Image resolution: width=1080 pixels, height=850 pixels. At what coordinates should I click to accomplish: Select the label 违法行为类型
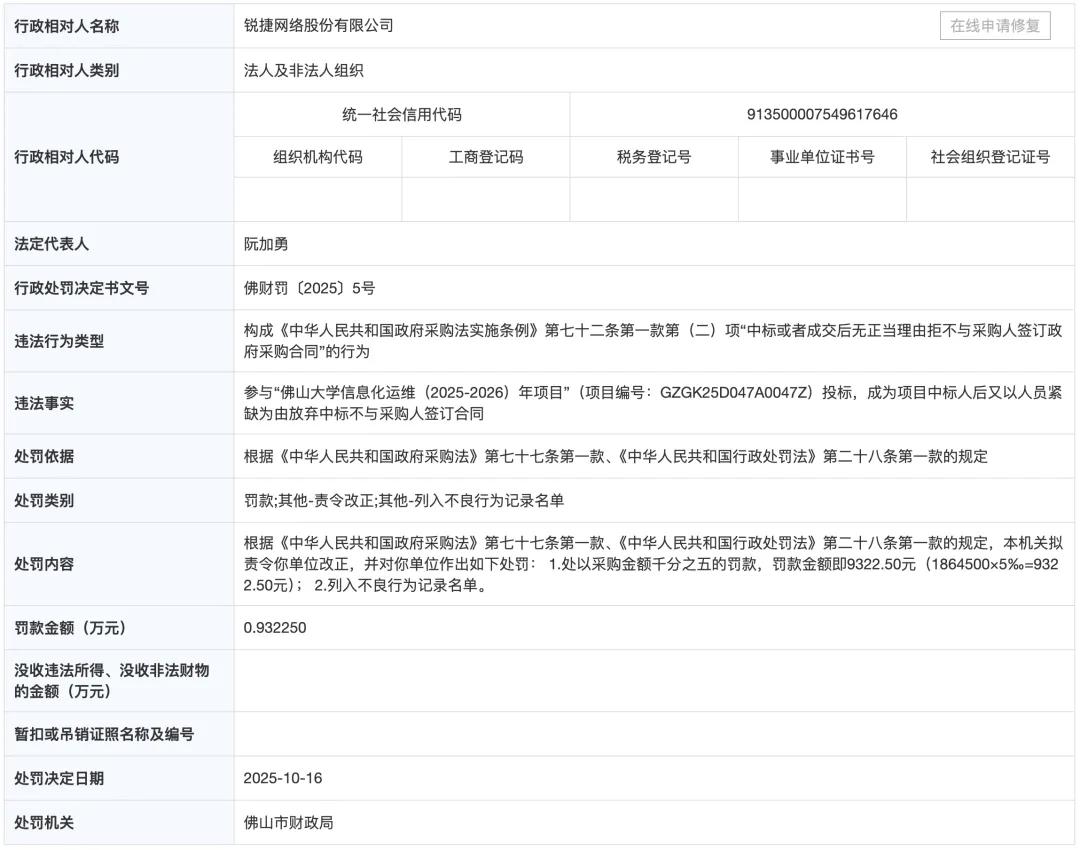pyautogui.click(x=59, y=341)
